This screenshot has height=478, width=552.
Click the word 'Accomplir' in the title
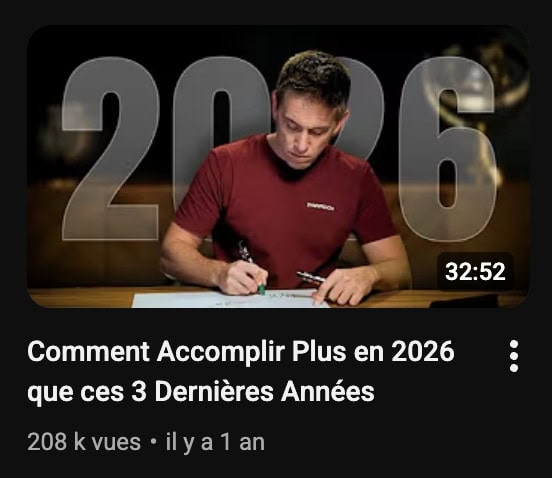[220, 352]
